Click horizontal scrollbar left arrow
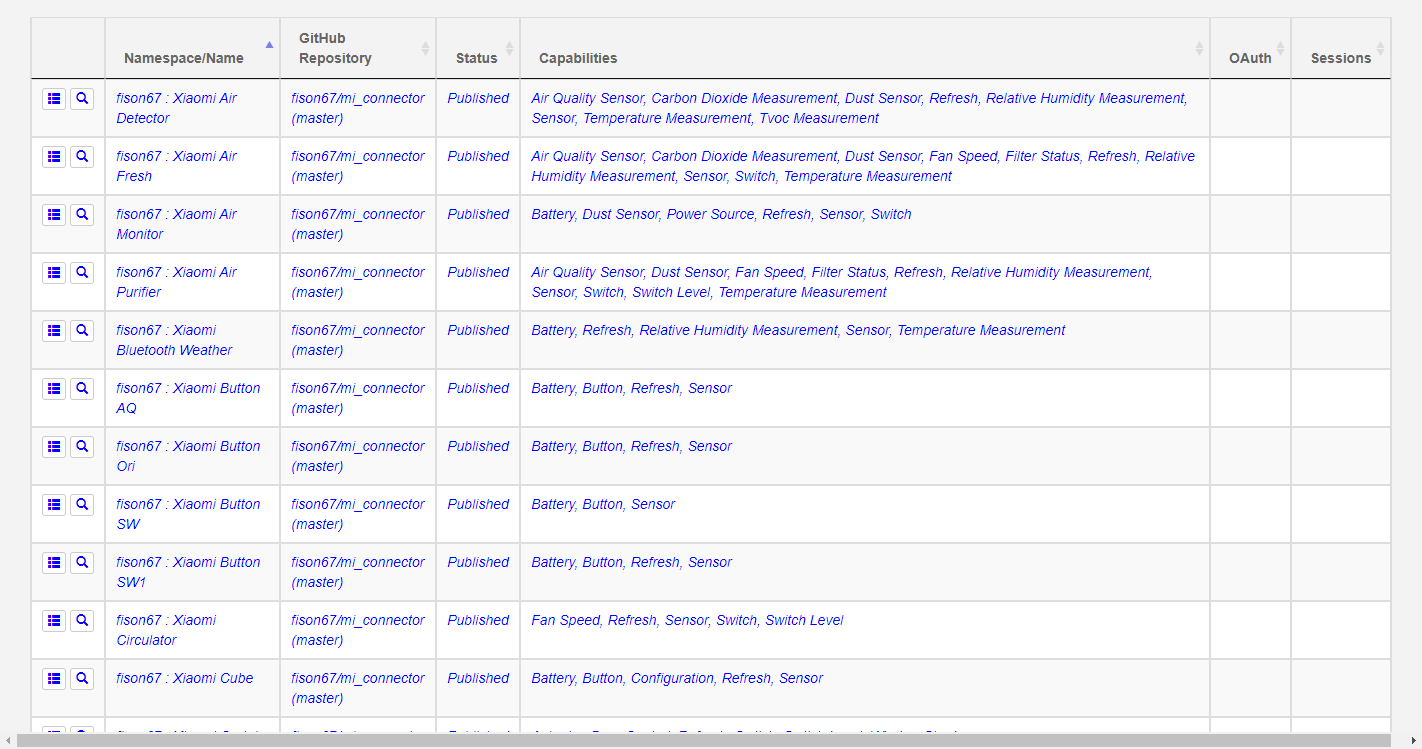 tap(8, 741)
